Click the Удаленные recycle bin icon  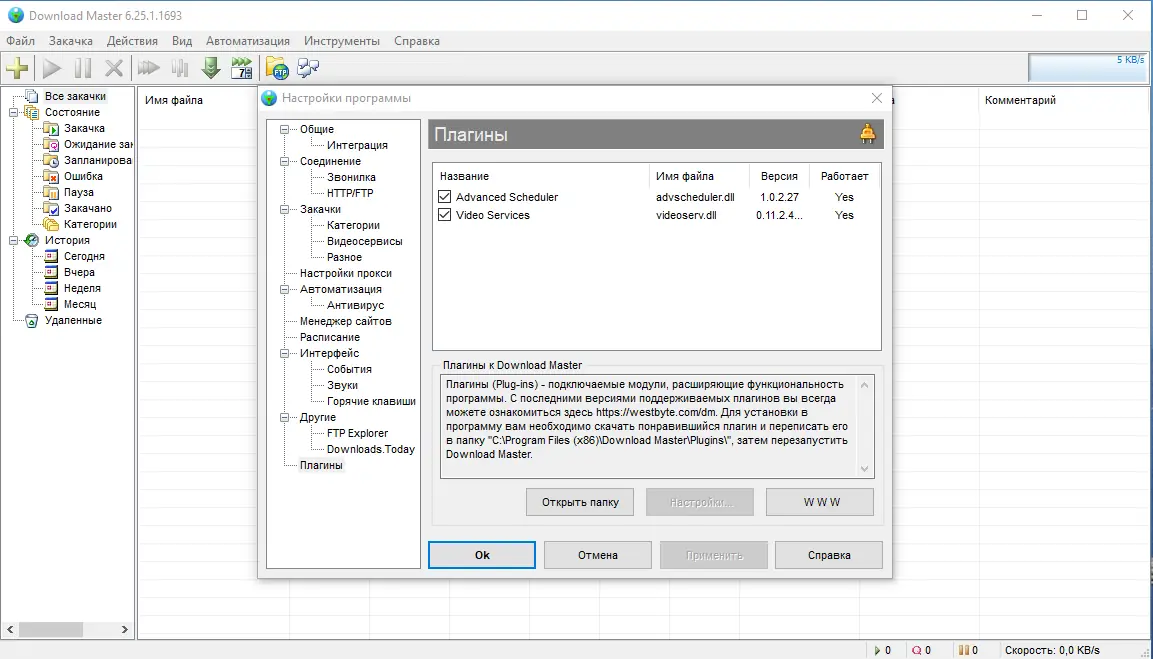[x=32, y=321]
